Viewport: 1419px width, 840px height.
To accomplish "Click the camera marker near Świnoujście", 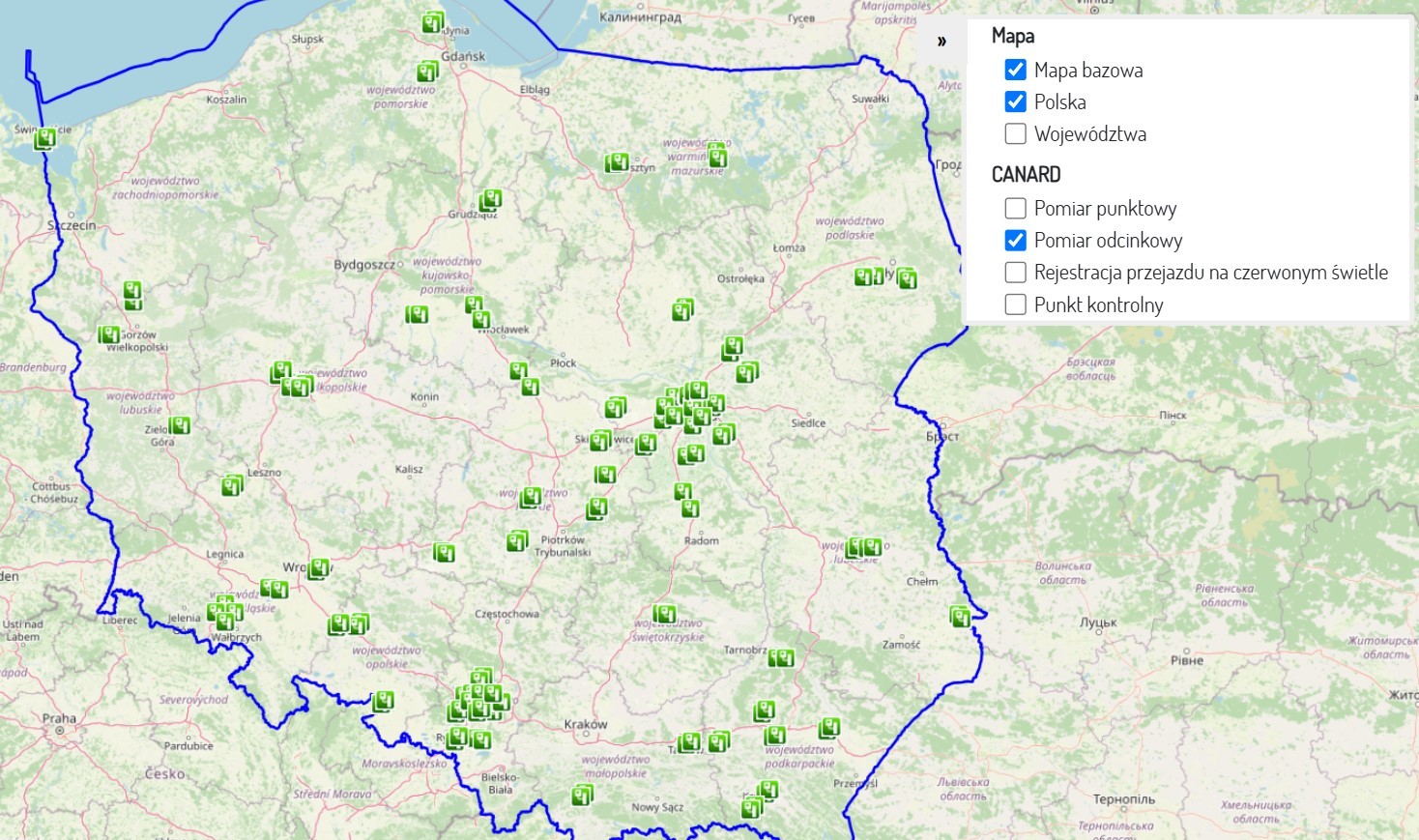I will coord(45,138).
